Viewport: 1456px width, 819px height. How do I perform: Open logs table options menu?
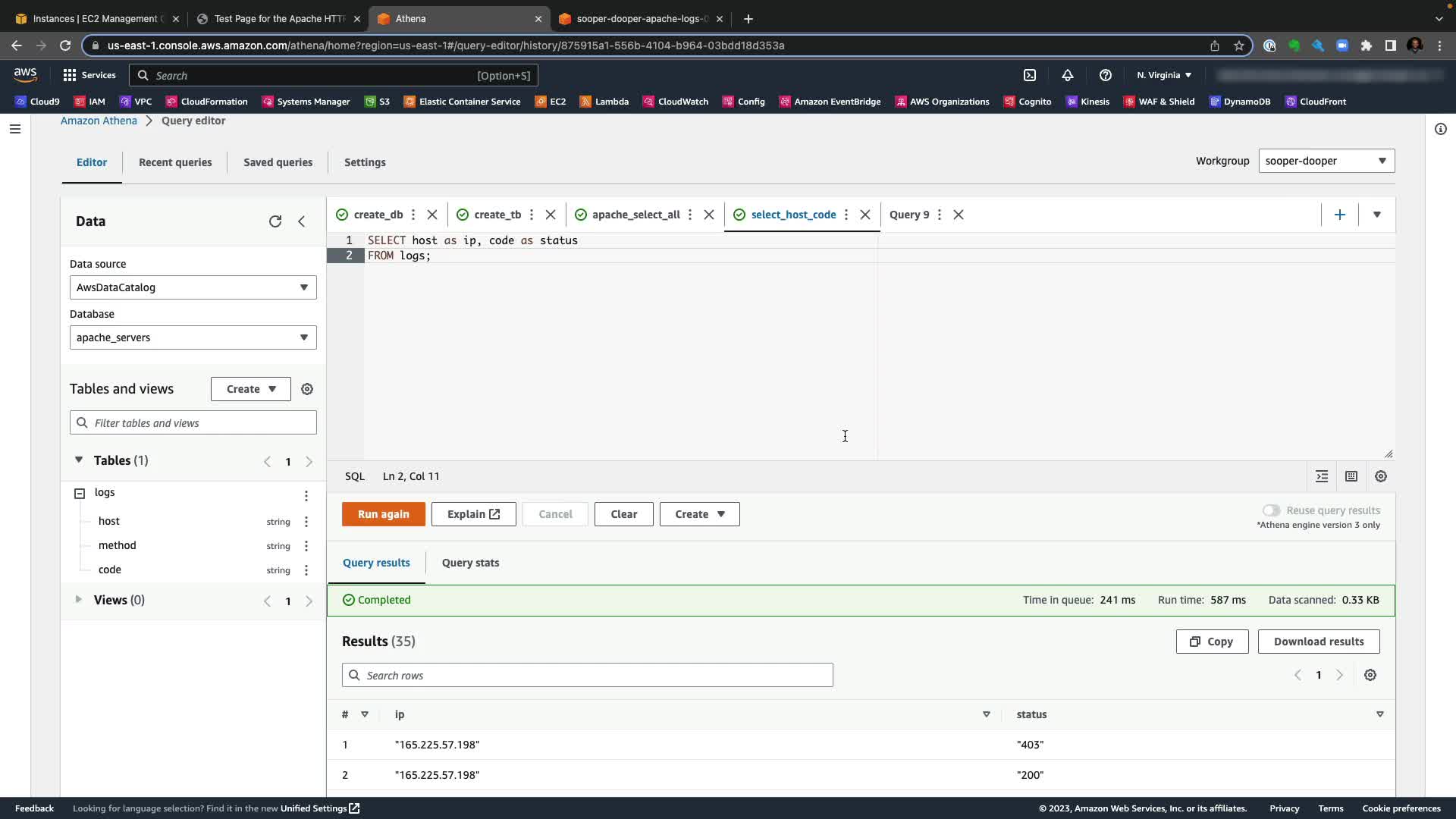306,495
